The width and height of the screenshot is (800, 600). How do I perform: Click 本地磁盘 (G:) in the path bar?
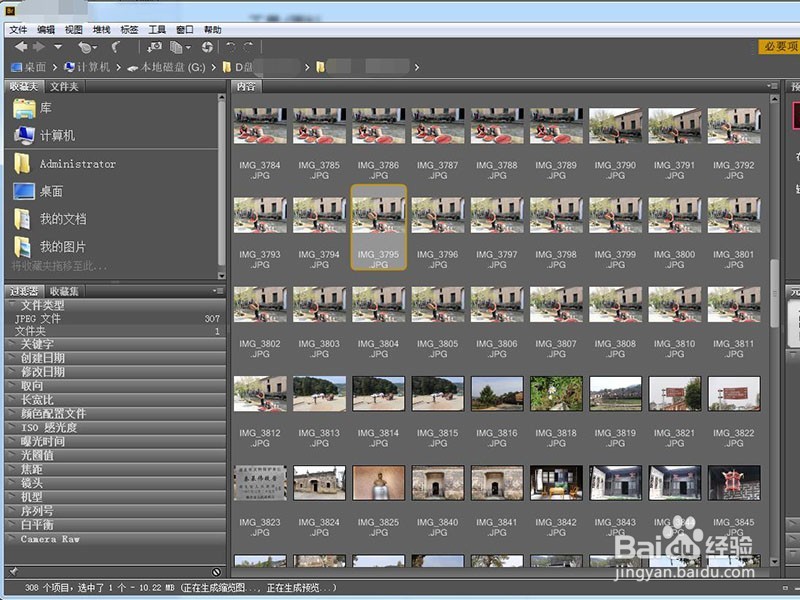[166, 67]
